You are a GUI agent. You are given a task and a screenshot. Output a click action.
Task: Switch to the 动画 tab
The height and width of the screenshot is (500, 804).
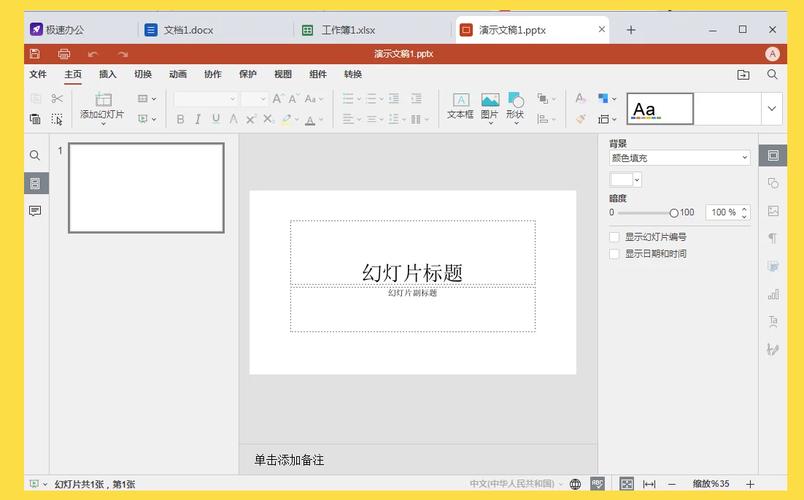(178, 74)
